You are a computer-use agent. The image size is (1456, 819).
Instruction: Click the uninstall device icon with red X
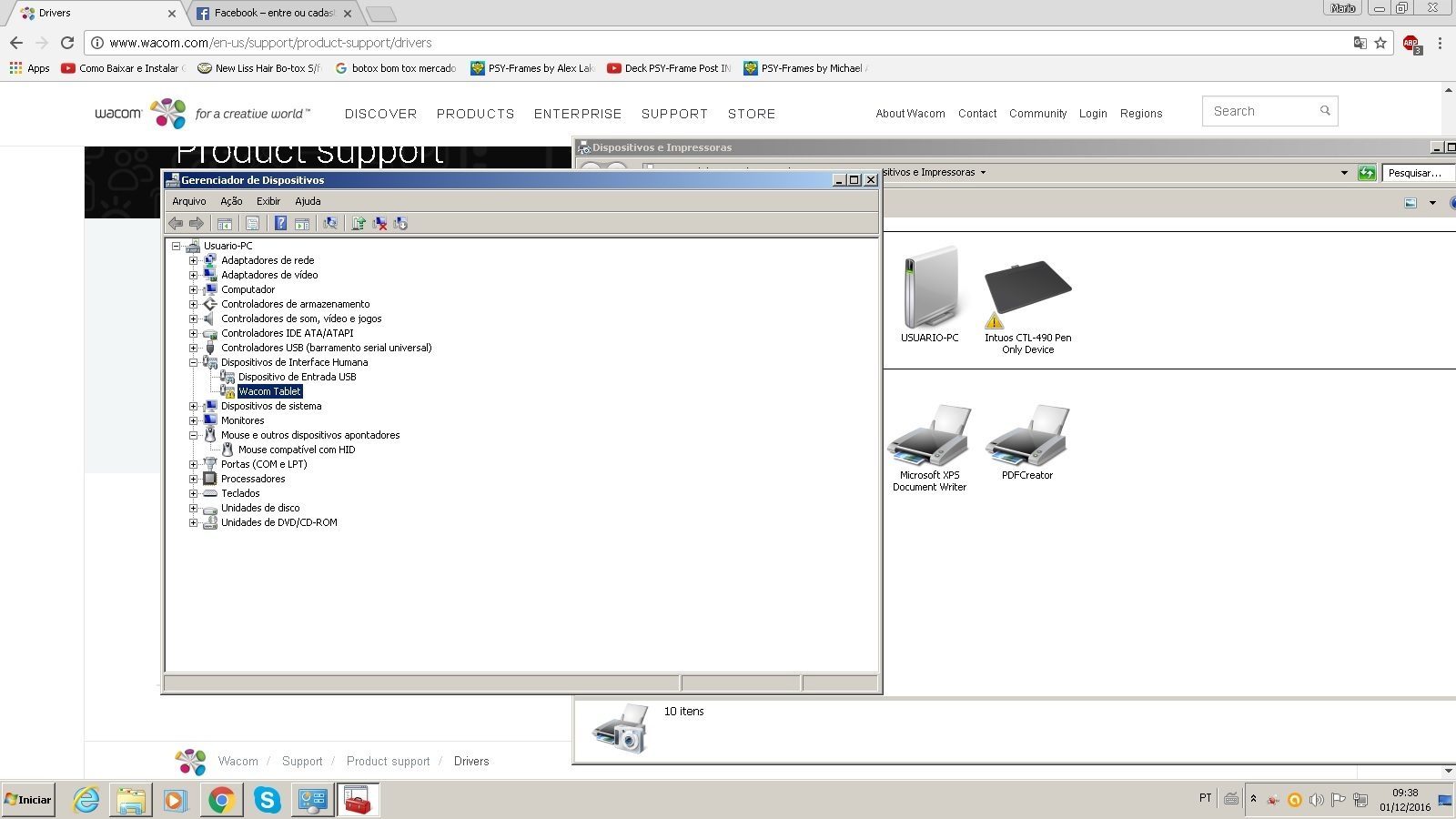(x=379, y=223)
